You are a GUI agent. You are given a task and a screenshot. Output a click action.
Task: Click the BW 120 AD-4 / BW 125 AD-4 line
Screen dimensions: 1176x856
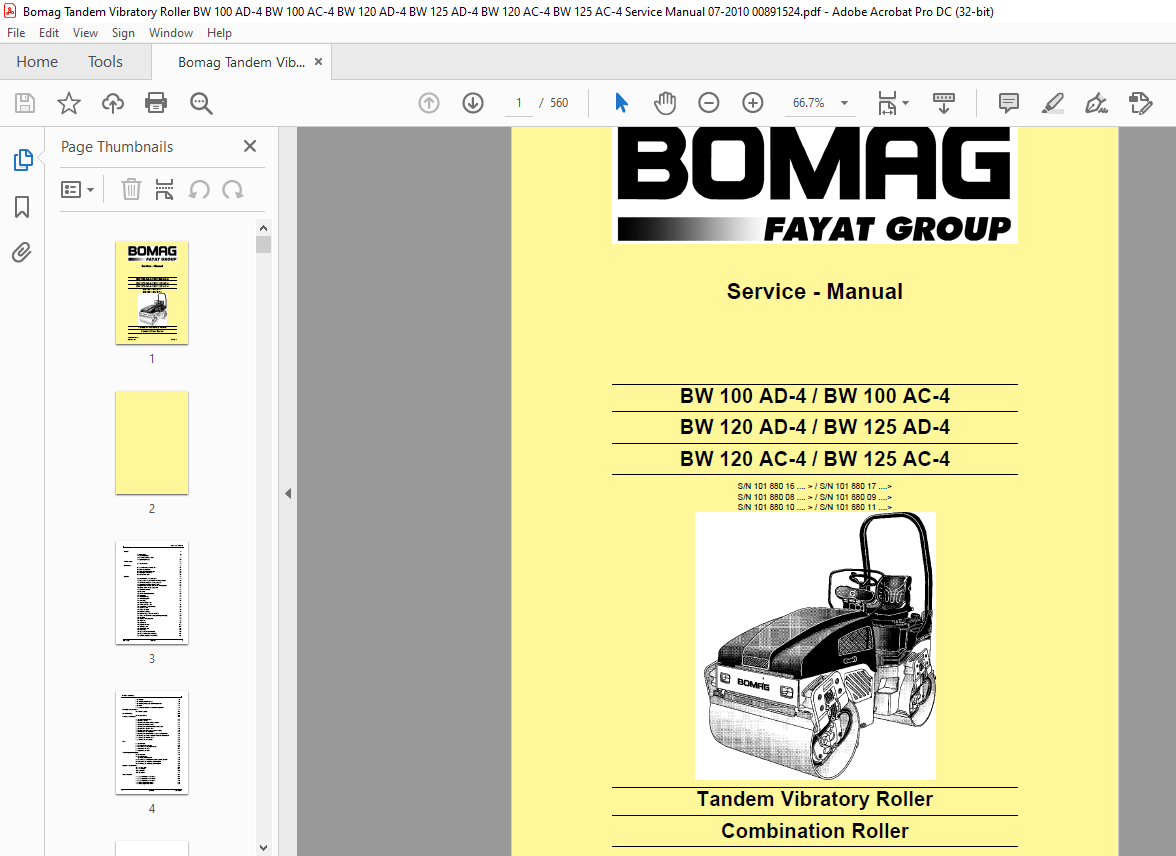pyautogui.click(x=814, y=427)
